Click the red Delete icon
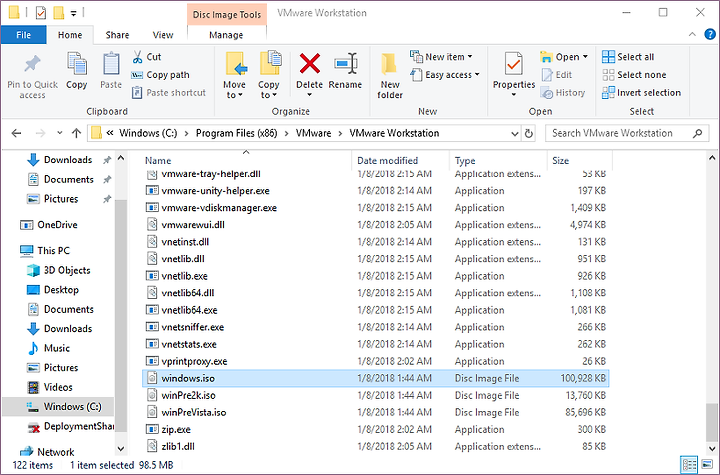 309,64
